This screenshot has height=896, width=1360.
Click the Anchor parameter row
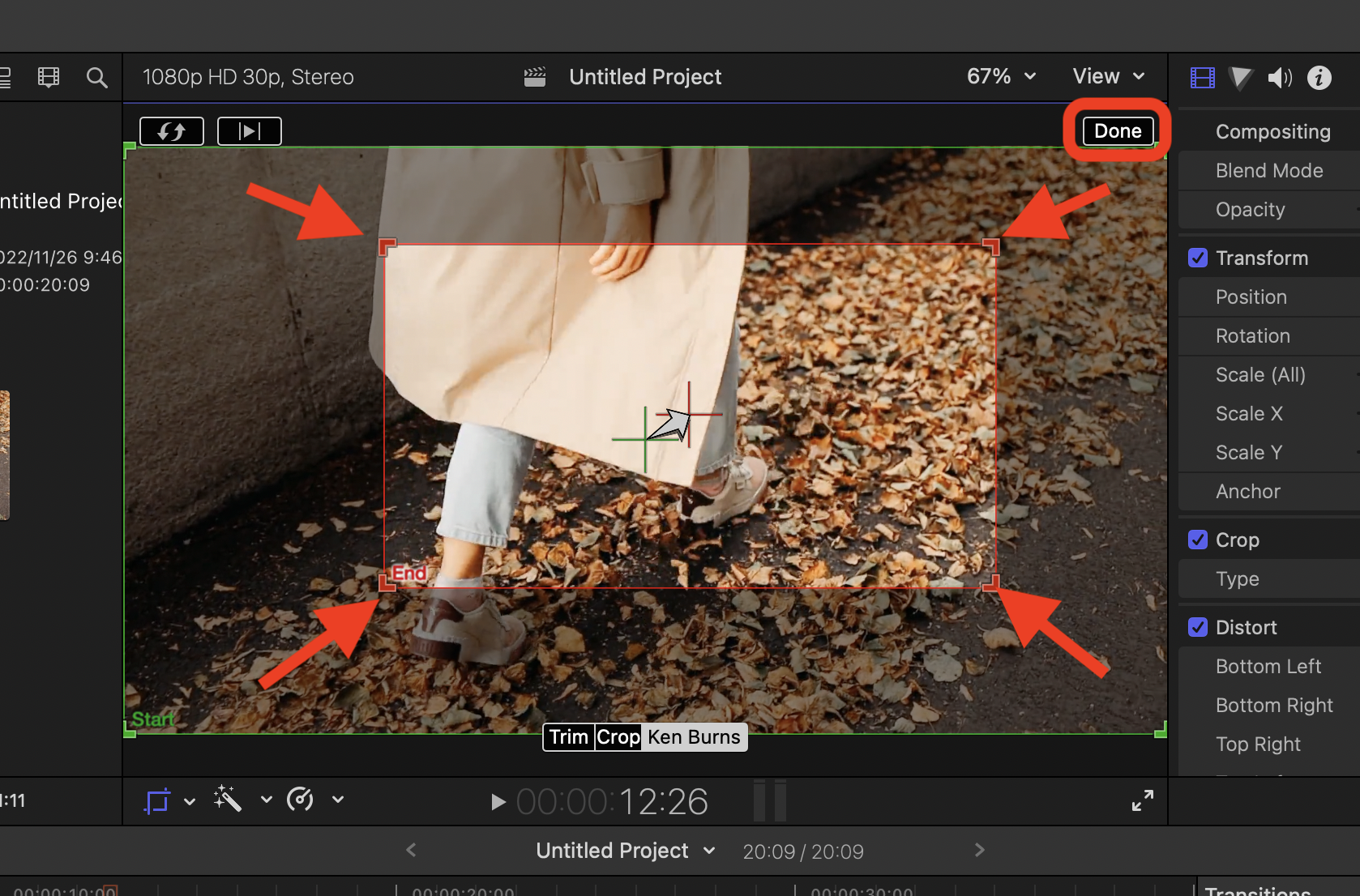coord(1269,491)
